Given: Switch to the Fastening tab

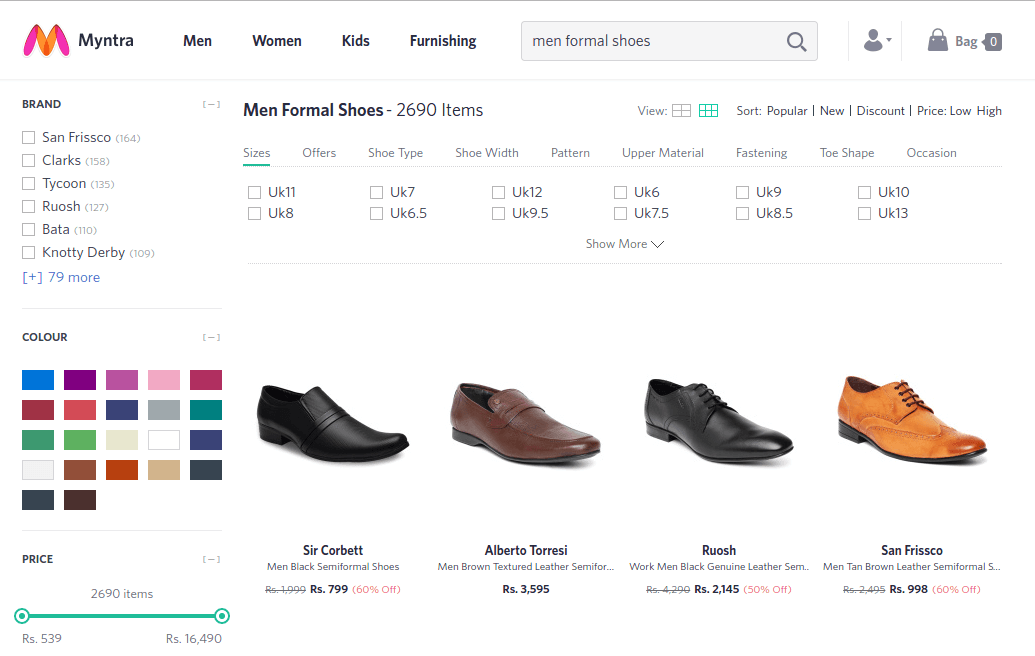Looking at the screenshot, I should [x=762, y=152].
